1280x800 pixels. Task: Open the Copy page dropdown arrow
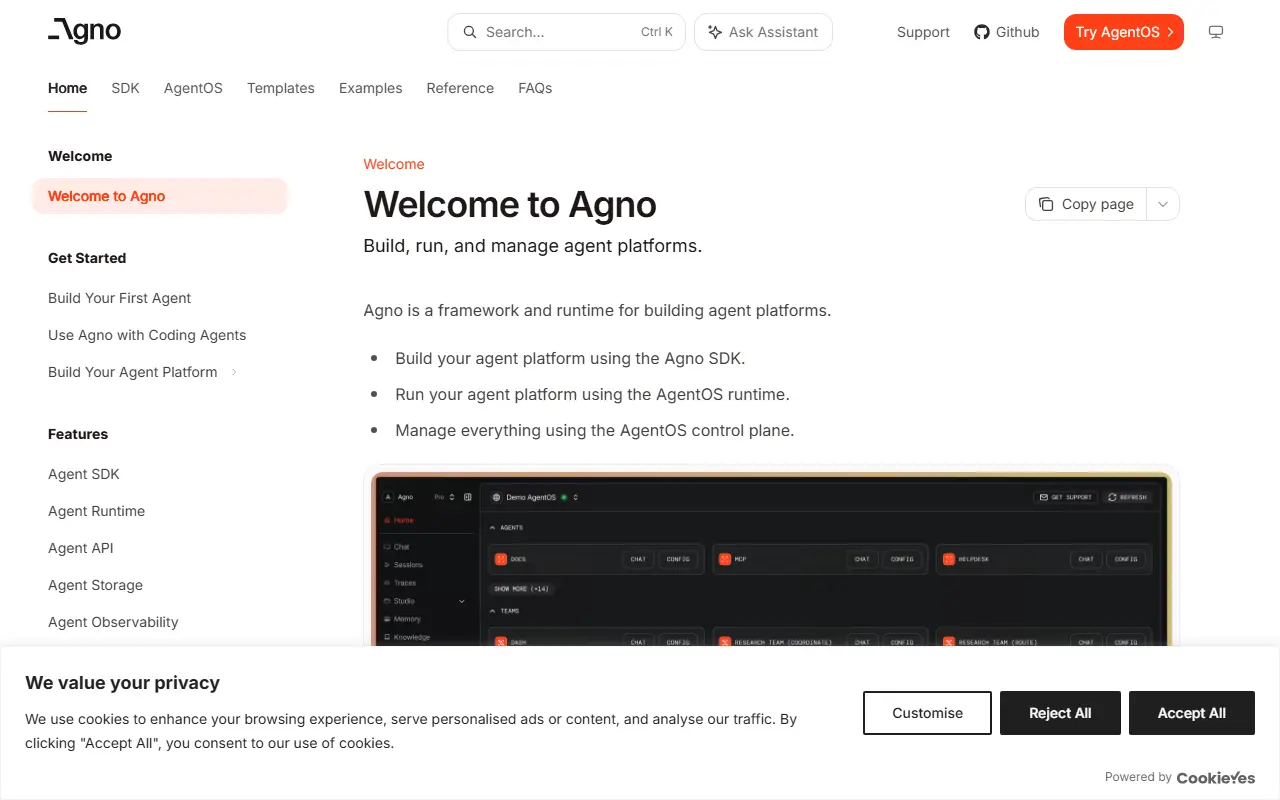click(x=1163, y=204)
